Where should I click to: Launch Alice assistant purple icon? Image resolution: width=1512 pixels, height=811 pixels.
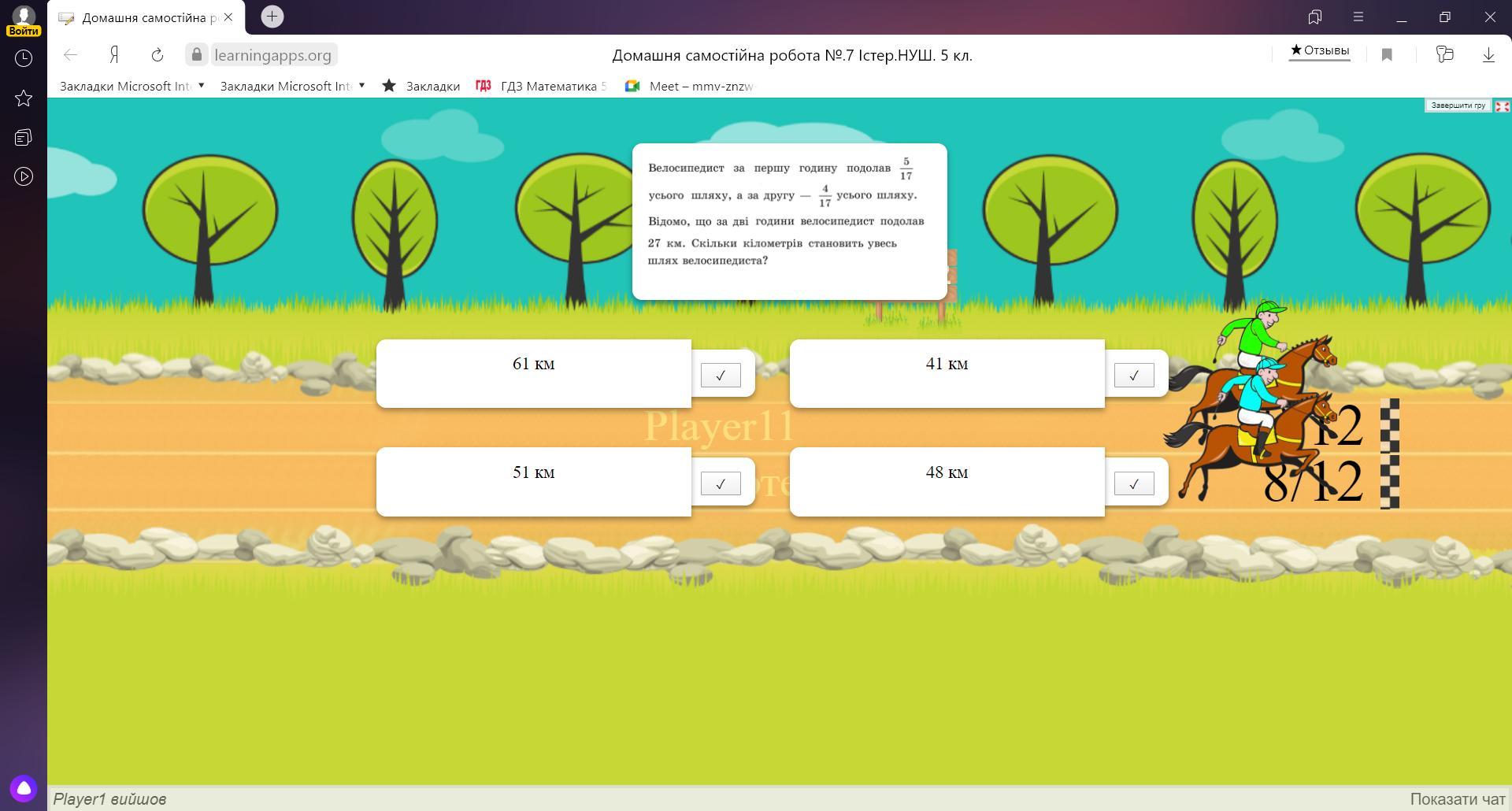point(24,788)
